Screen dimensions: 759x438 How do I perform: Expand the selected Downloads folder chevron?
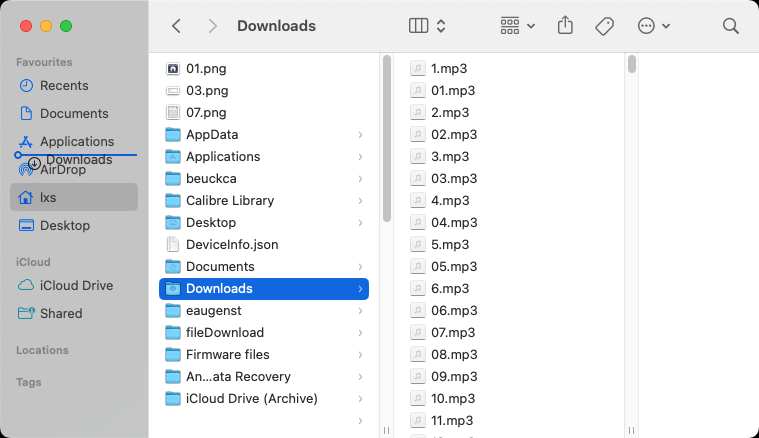click(360, 289)
